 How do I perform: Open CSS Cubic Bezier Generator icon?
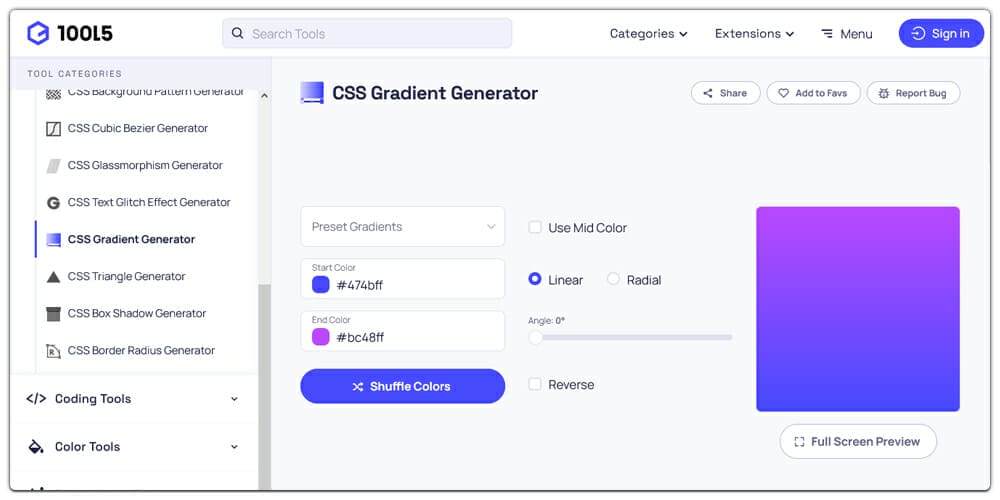[x=54, y=129]
